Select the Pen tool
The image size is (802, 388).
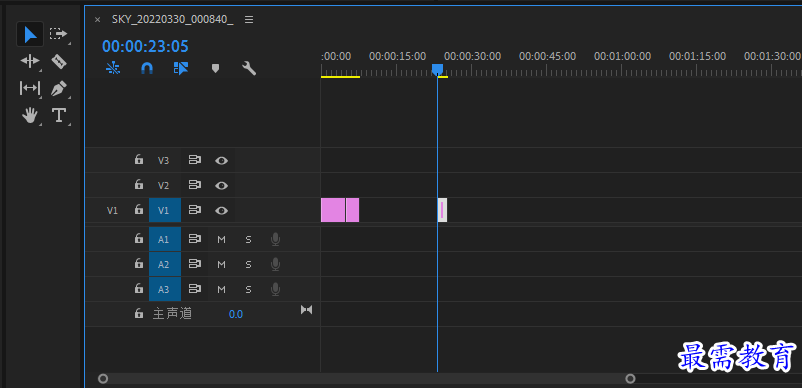(59, 88)
